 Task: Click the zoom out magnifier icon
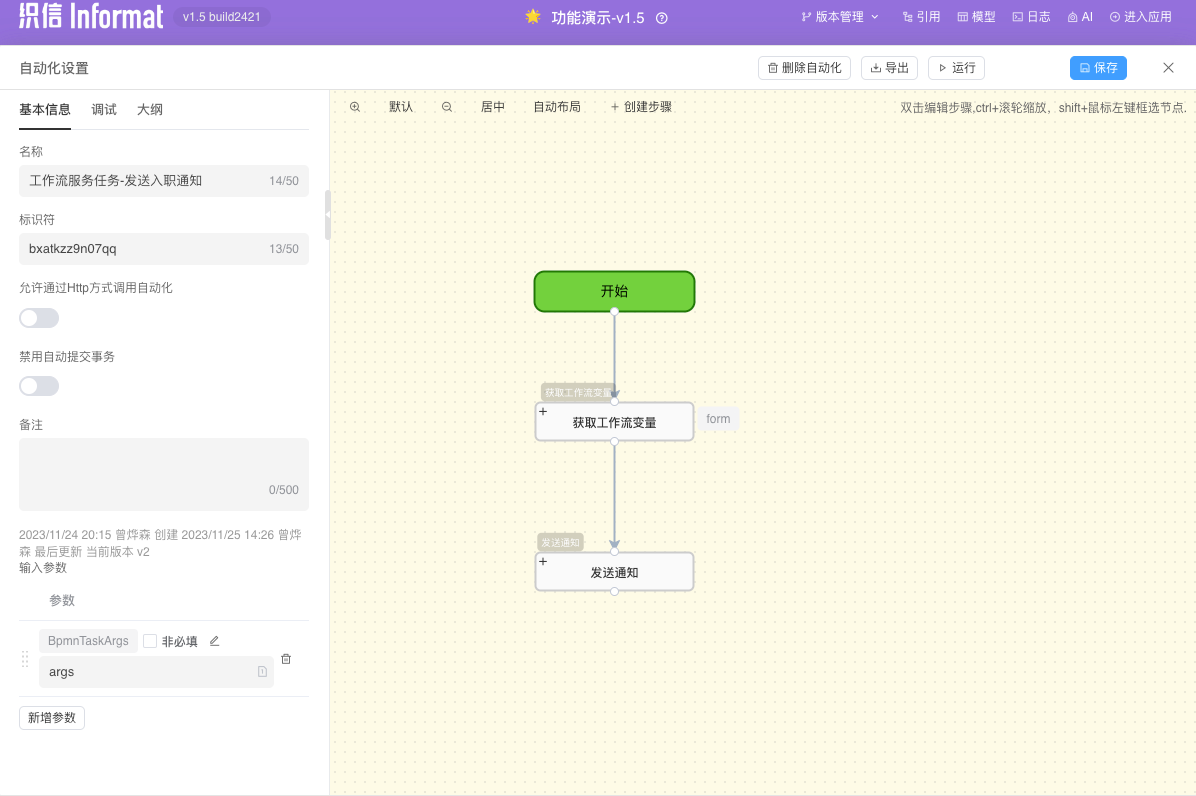(447, 107)
